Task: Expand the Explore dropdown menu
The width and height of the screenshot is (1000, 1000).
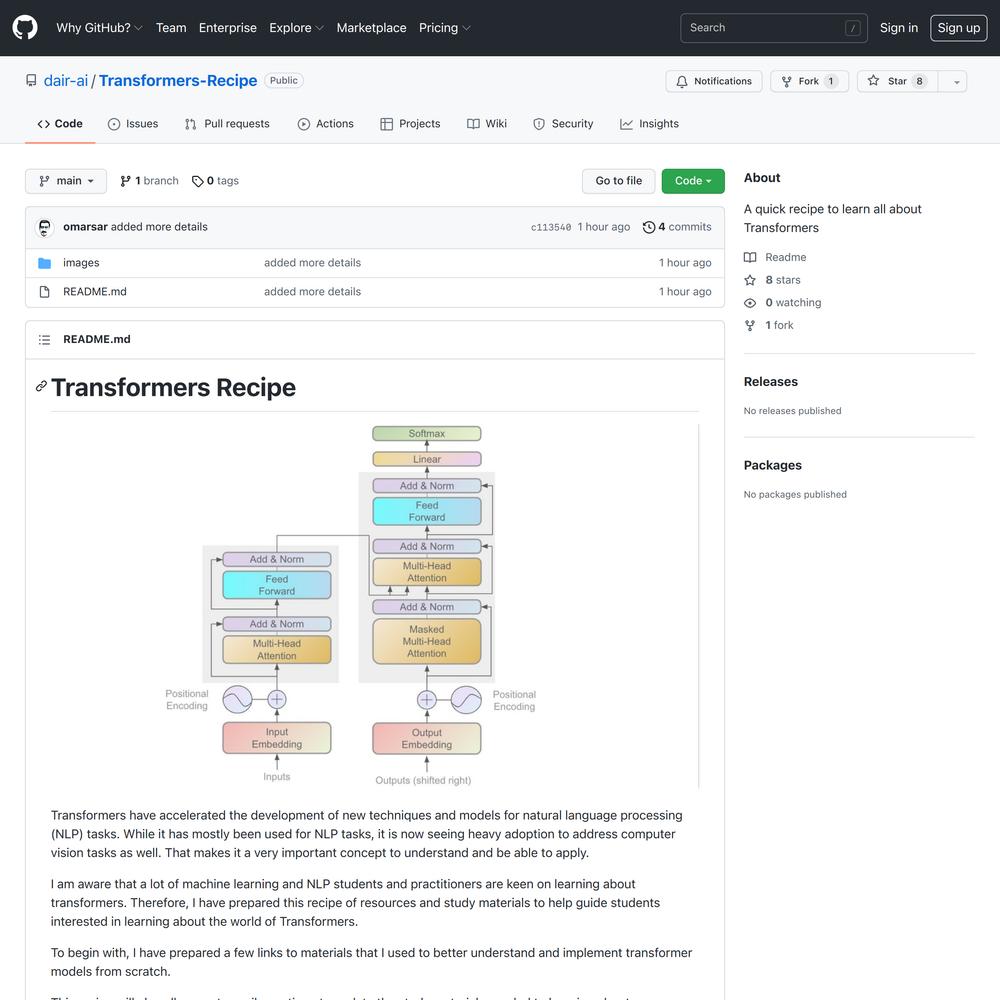Action: tap(297, 28)
